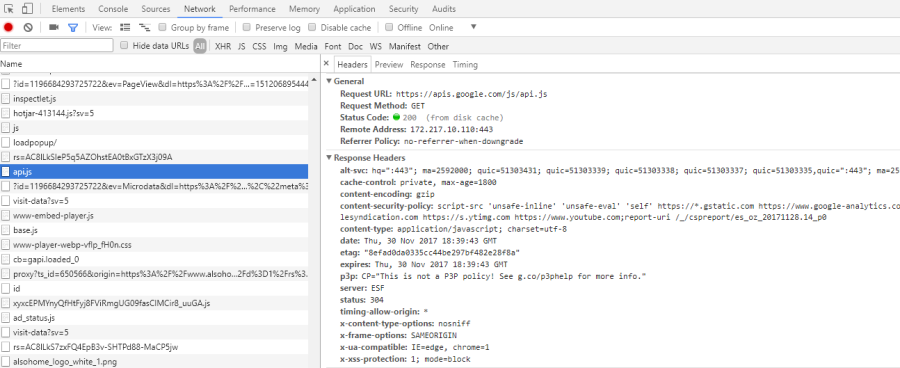
Task: Switch to the Timing tab
Action: (465, 64)
